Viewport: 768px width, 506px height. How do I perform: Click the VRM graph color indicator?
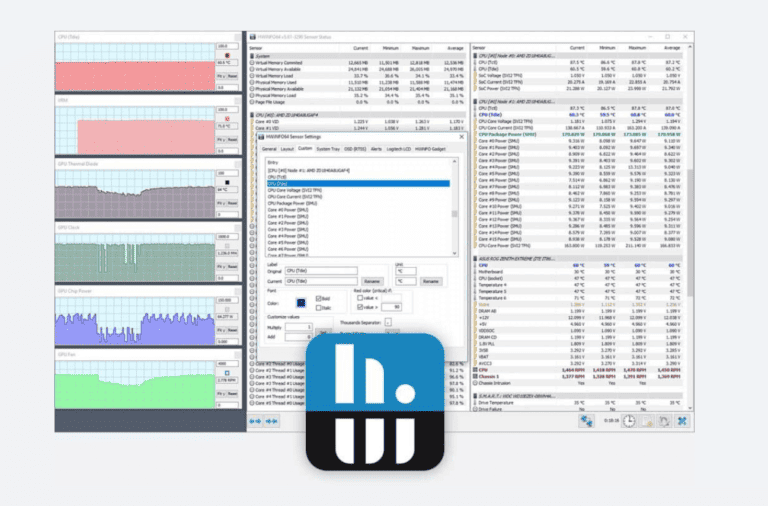[227, 119]
